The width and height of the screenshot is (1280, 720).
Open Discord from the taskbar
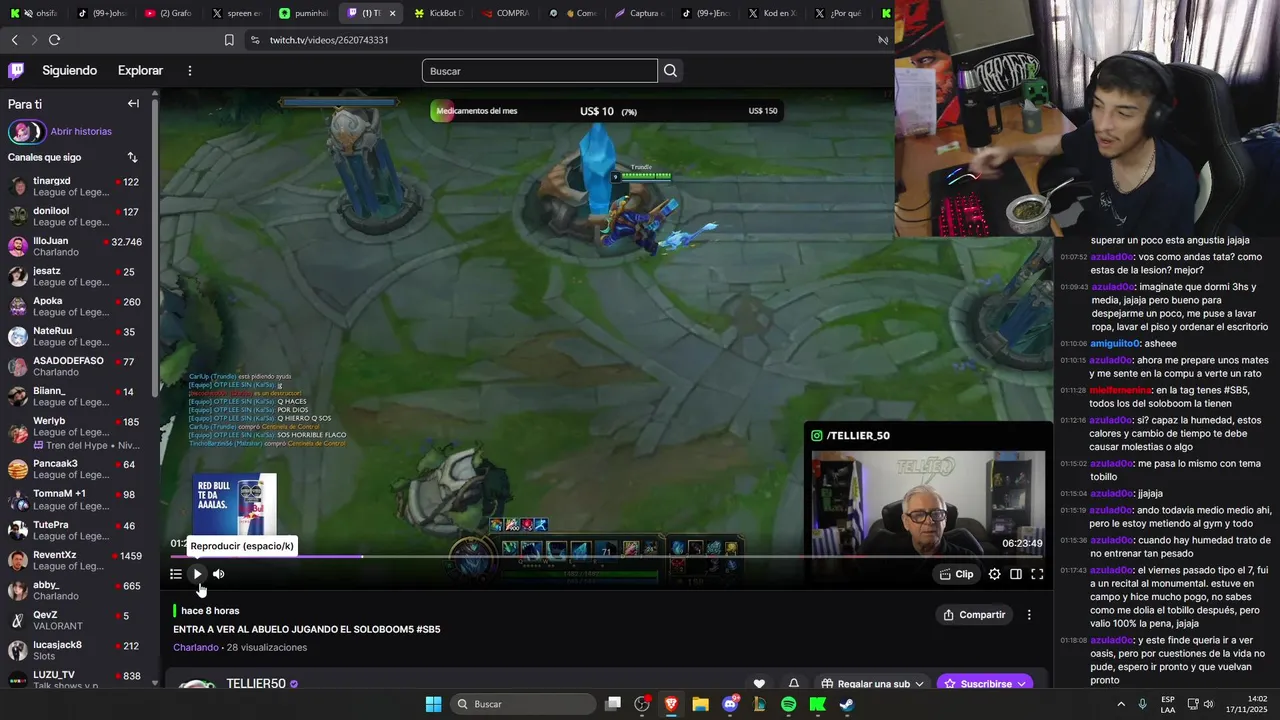[x=730, y=704]
